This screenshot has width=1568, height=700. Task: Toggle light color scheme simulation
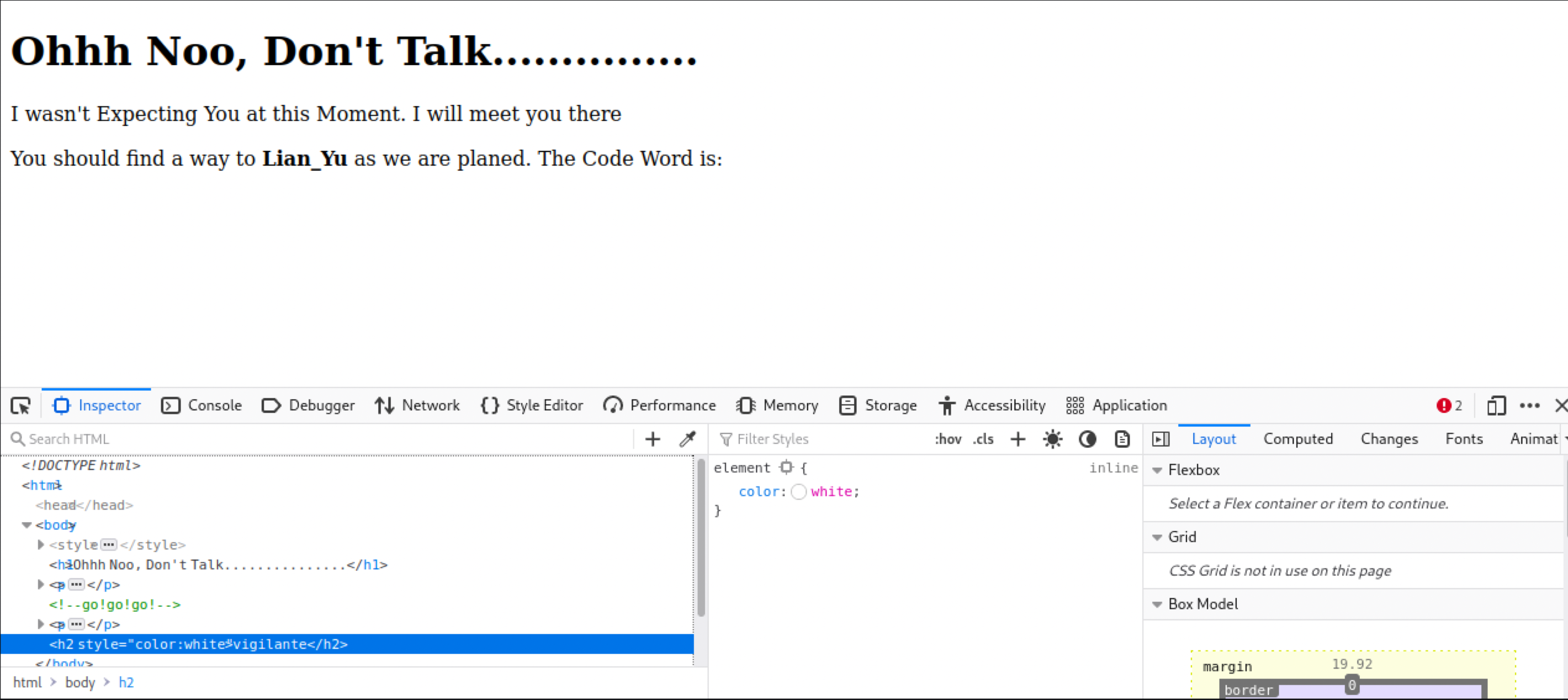pos(1052,439)
